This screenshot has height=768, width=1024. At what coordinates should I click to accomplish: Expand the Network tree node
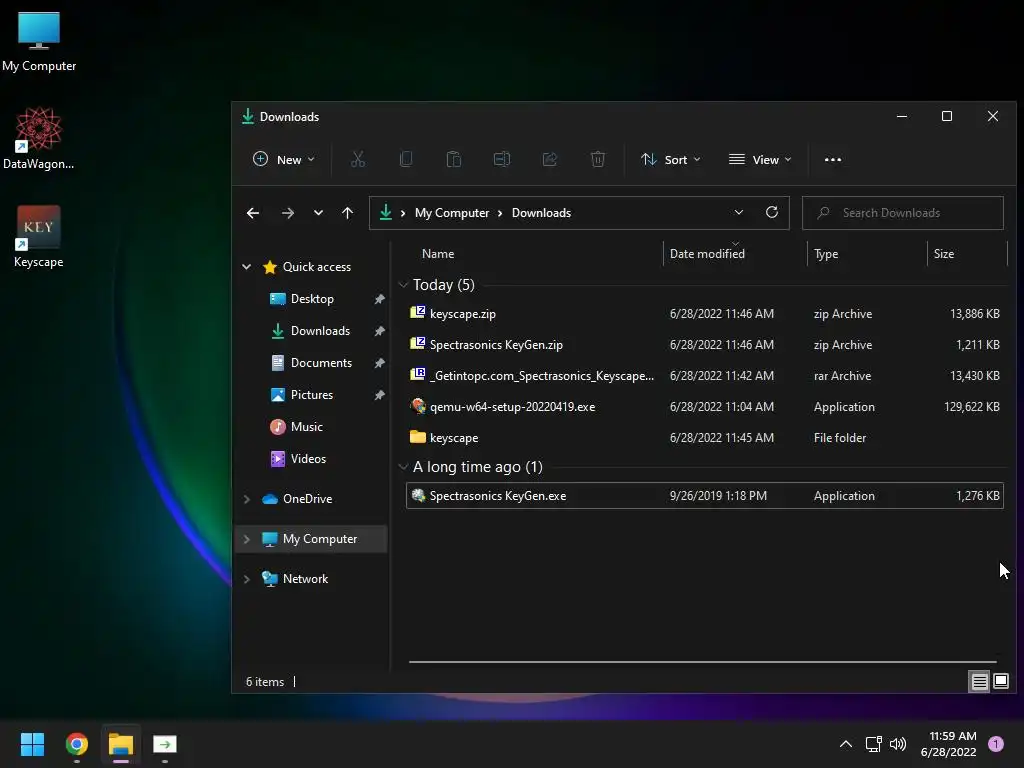coord(247,579)
